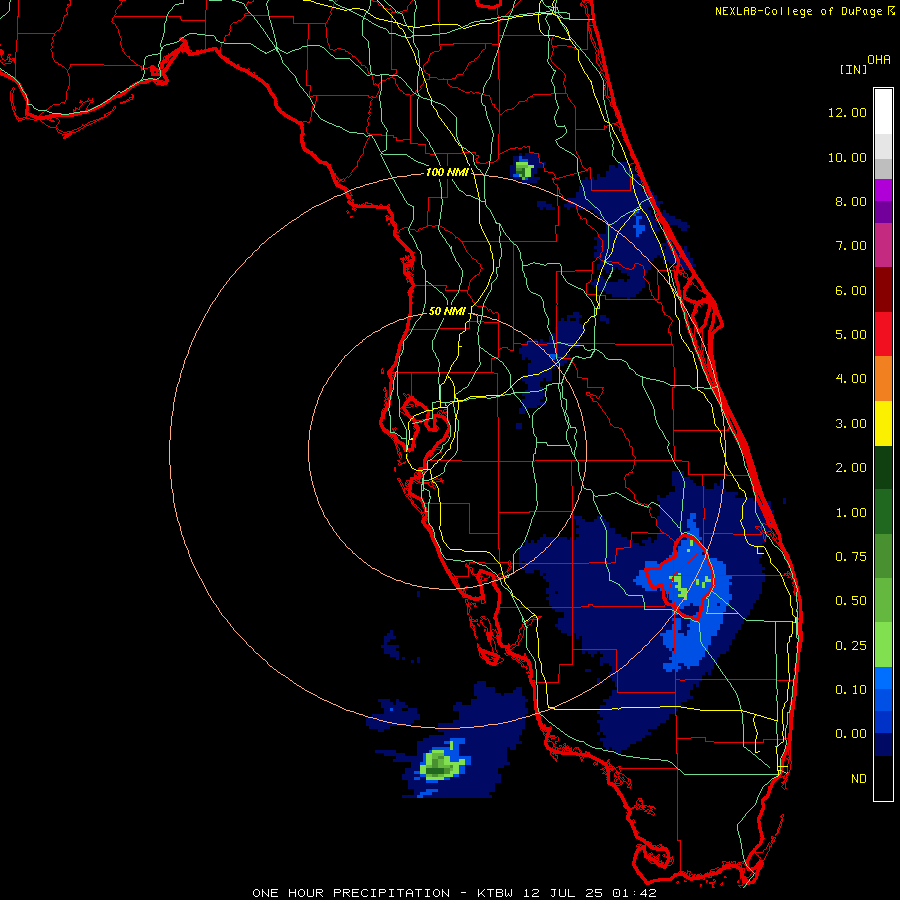Click the small green rain cell north of 100 NMI ring
The height and width of the screenshot is (900, 900).
tap(523, 169)
